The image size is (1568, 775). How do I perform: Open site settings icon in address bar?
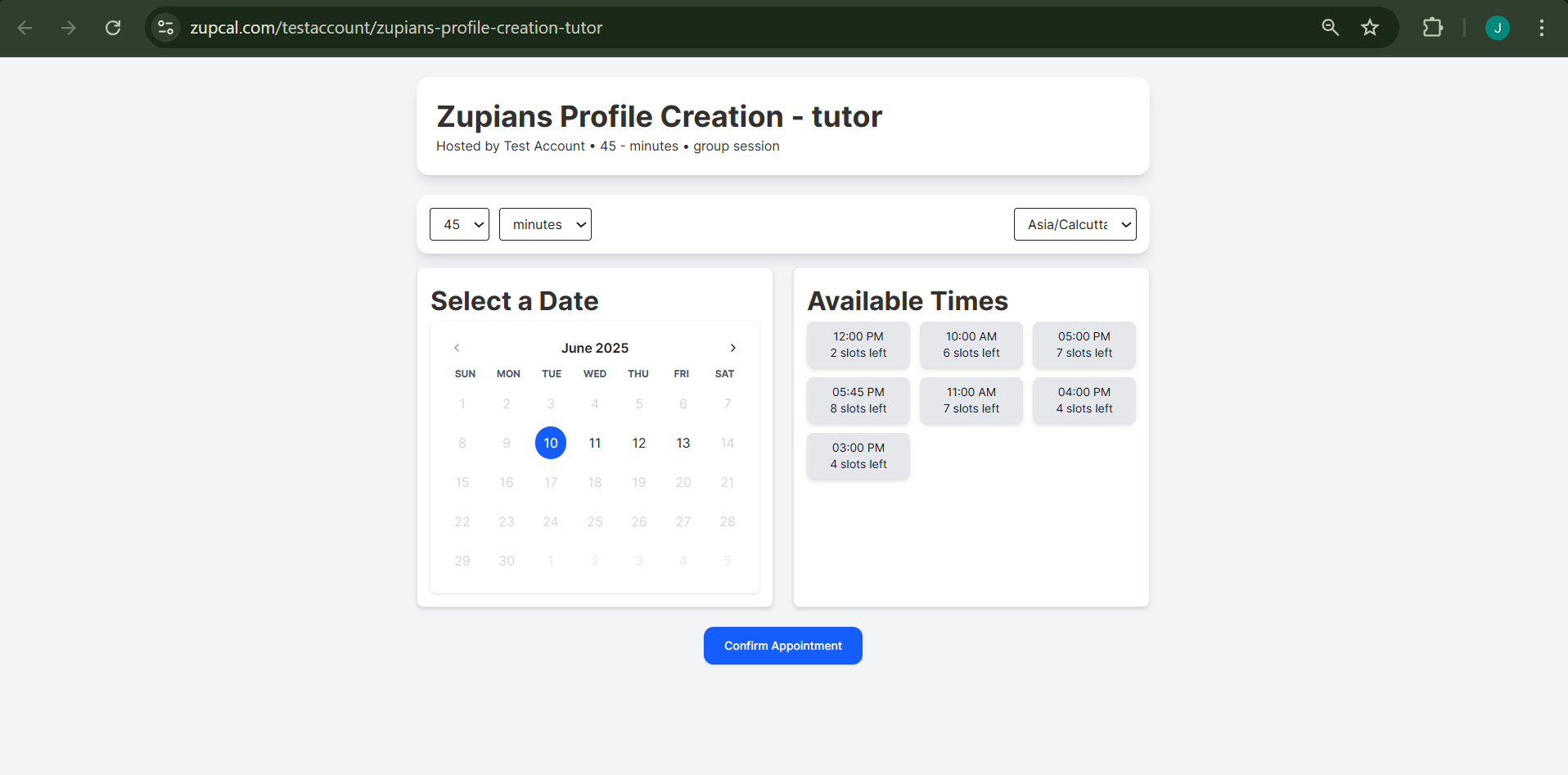pyautogui.click(x=165, y=27)
